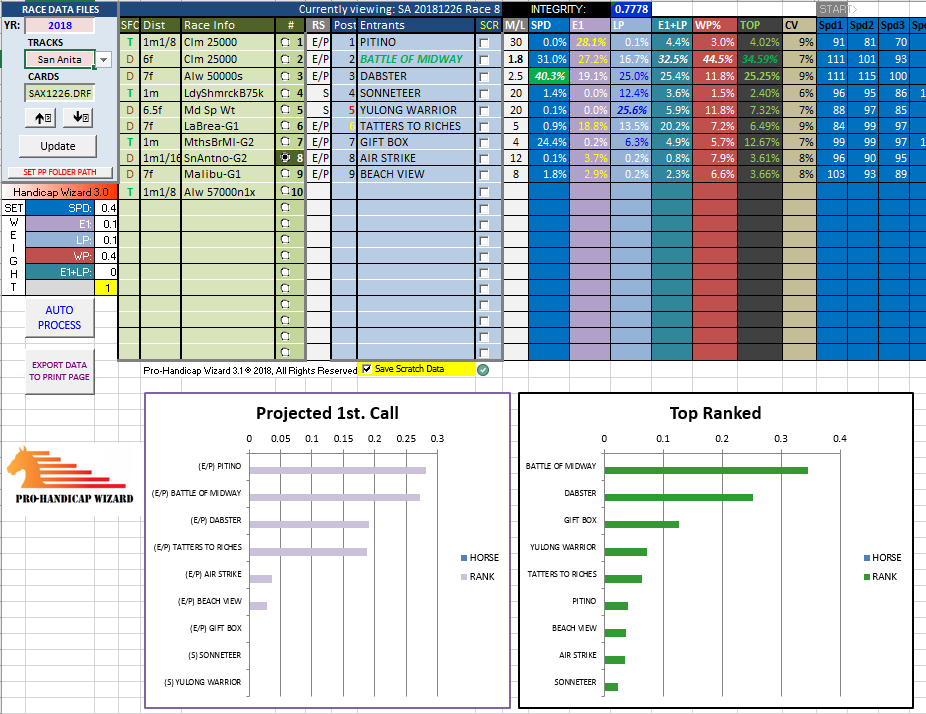
Task: Click the START arrow at top right
Action: 835,9
